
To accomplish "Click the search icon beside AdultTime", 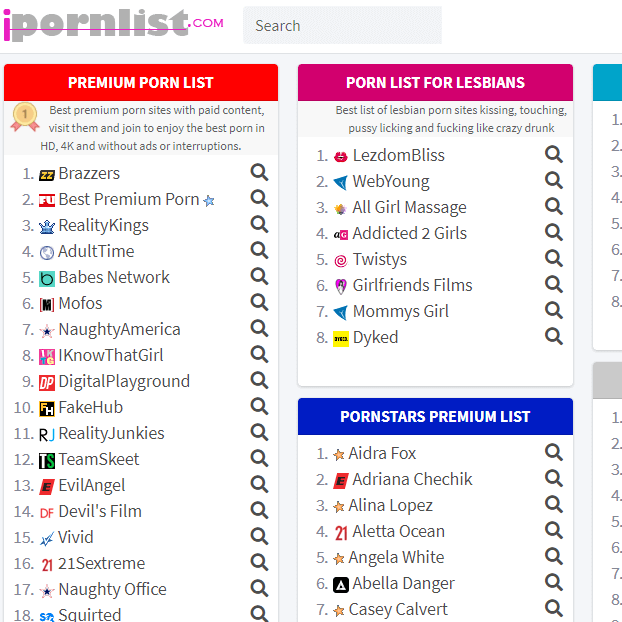I will point(259,250).
